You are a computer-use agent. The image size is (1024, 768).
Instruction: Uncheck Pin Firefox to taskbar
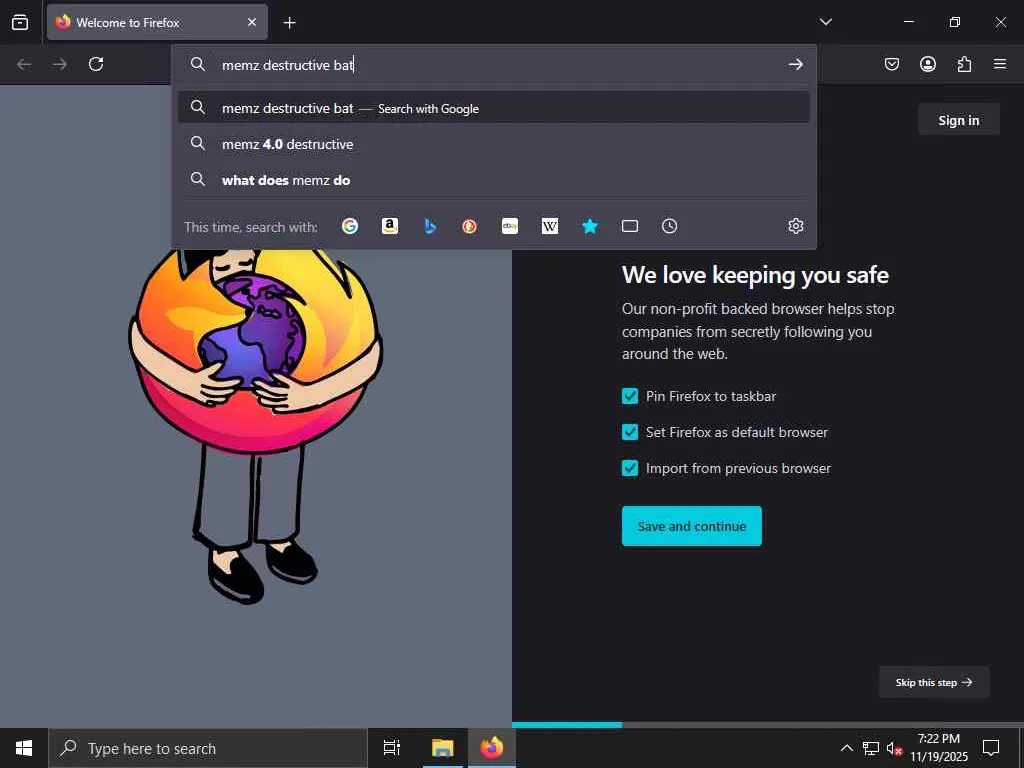coord(630,396)
